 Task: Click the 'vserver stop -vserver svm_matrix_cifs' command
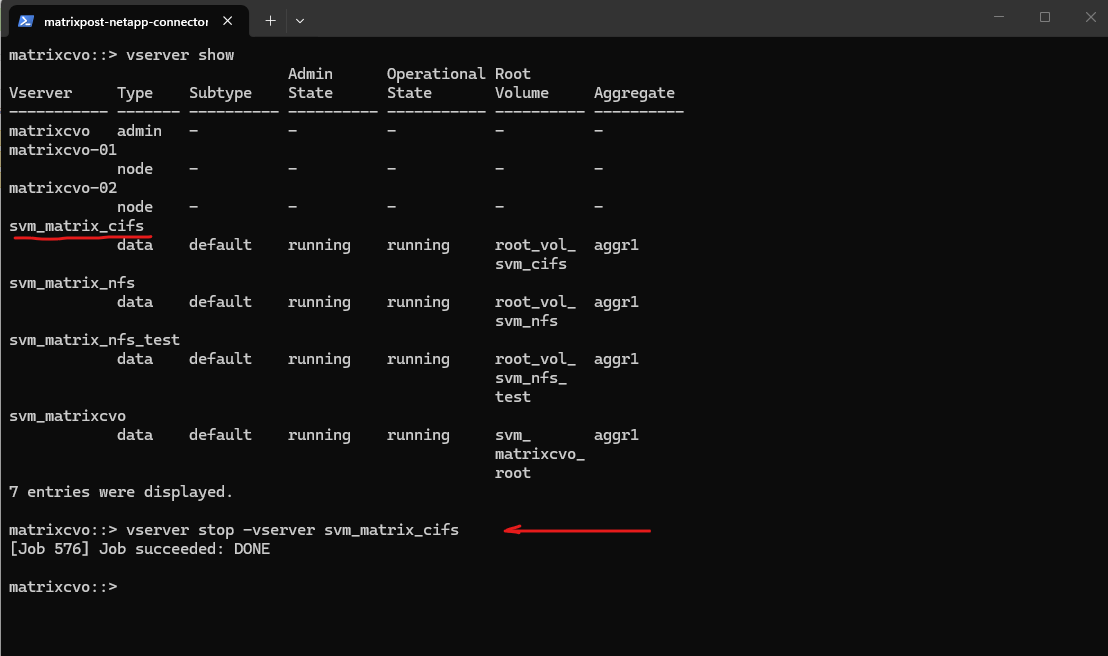292,530
